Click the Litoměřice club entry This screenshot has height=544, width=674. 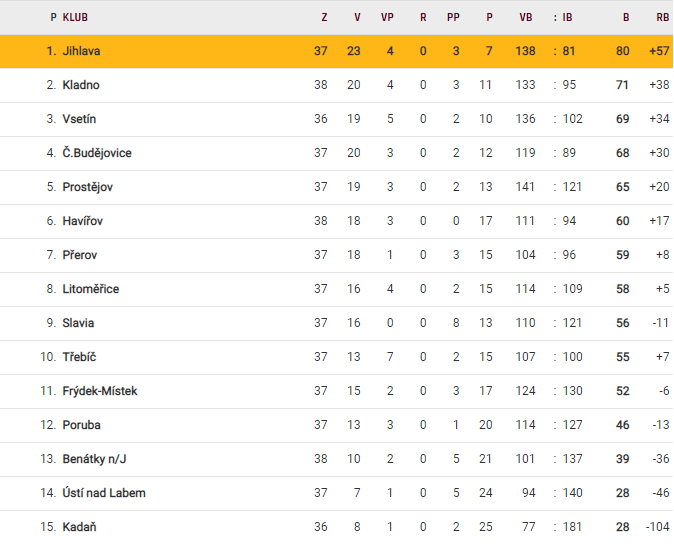tap(91, 289)
